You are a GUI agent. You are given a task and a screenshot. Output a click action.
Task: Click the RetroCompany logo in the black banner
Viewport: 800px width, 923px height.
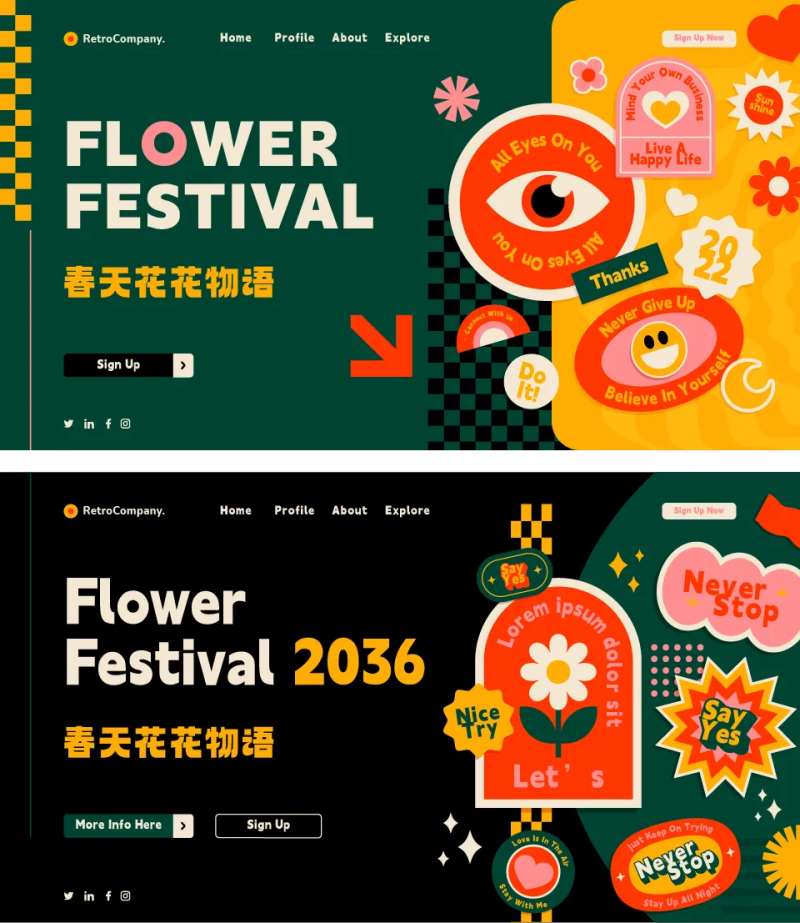pyautogui.click(x=114, y=511)
